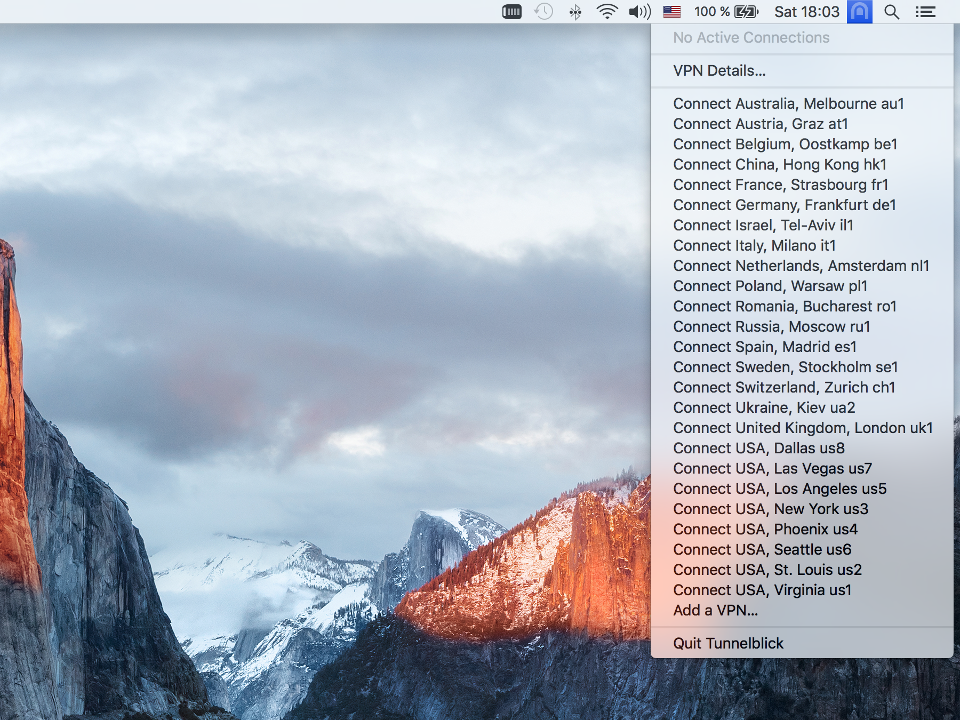The width and height of the screenshot is (960, 720).
Task: Connect USA, Los Angeles us5
Action: point(802,488)
